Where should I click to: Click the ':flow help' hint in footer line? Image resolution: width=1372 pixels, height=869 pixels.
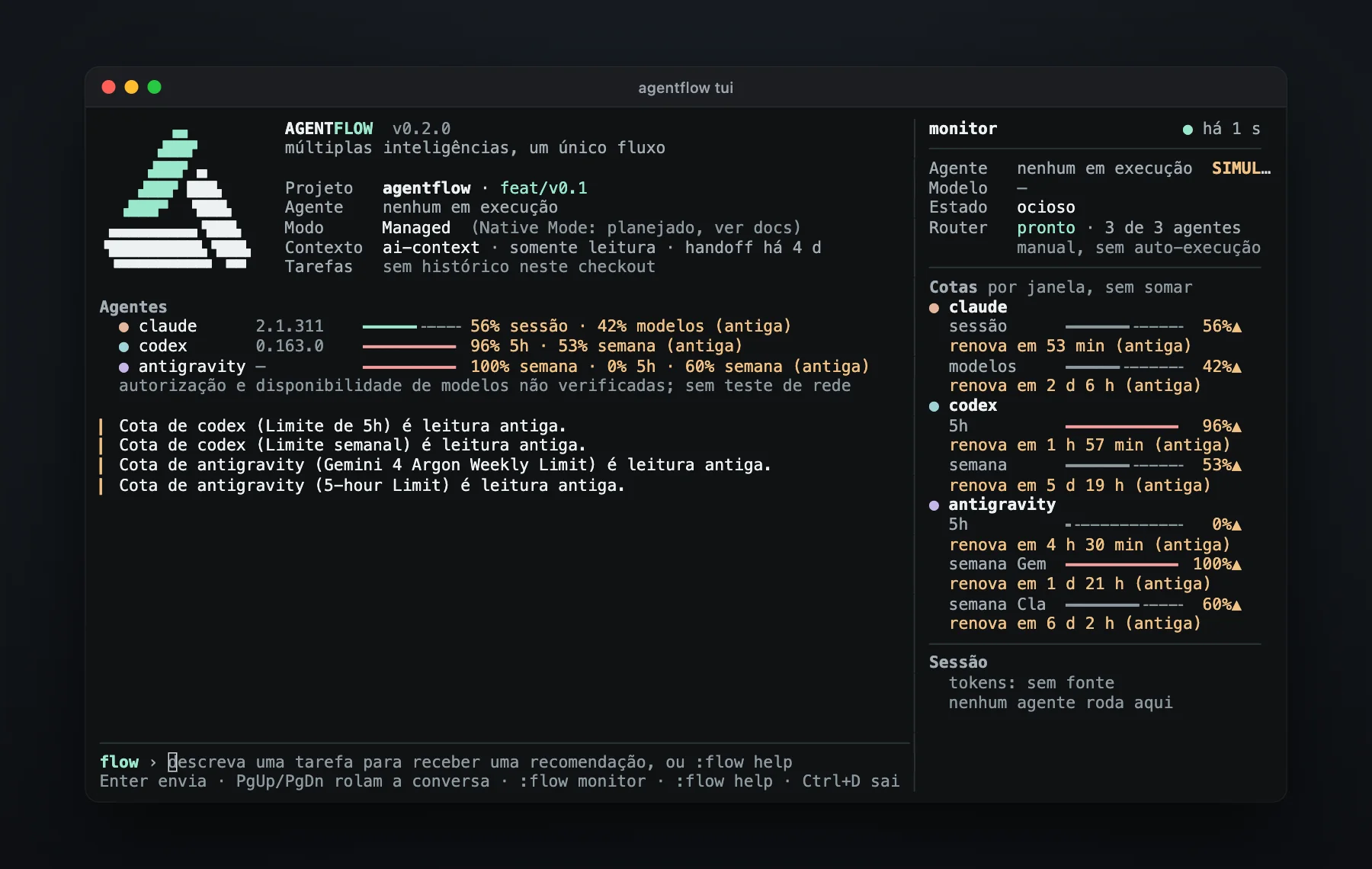pos(724,781)
